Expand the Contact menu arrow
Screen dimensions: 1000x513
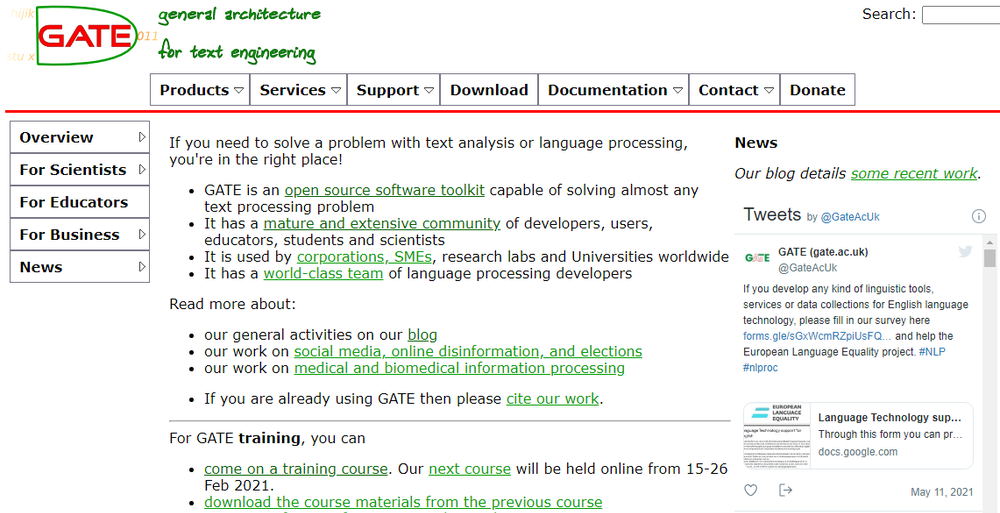(769, 90)
